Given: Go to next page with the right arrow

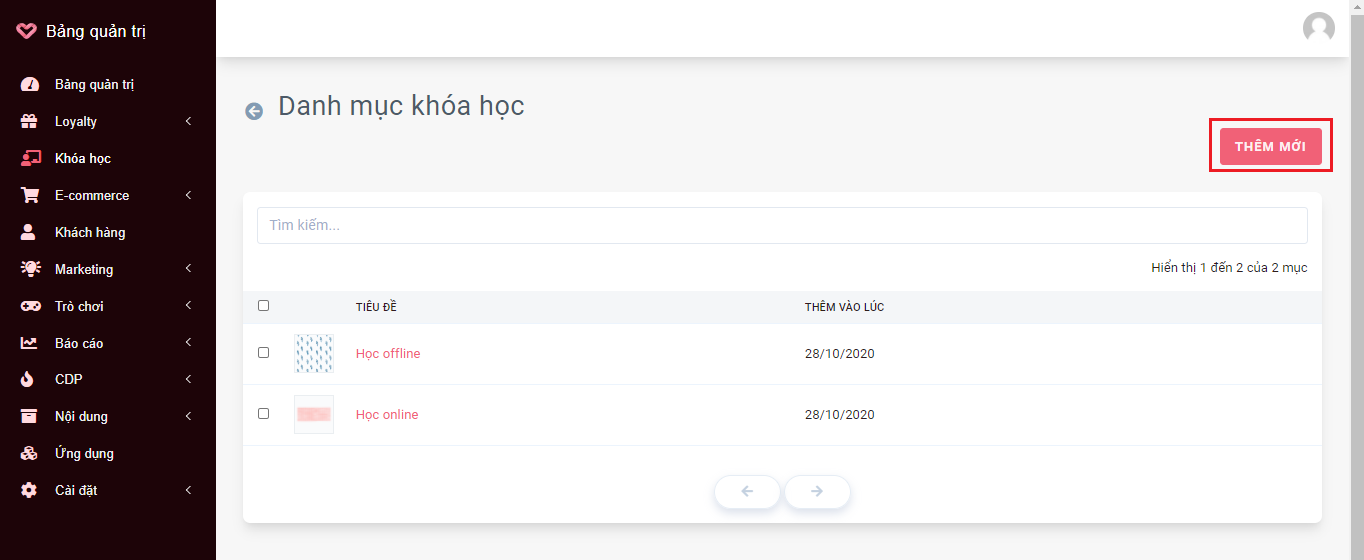Looking at the screenshot, I should click(x=817, y=491).
